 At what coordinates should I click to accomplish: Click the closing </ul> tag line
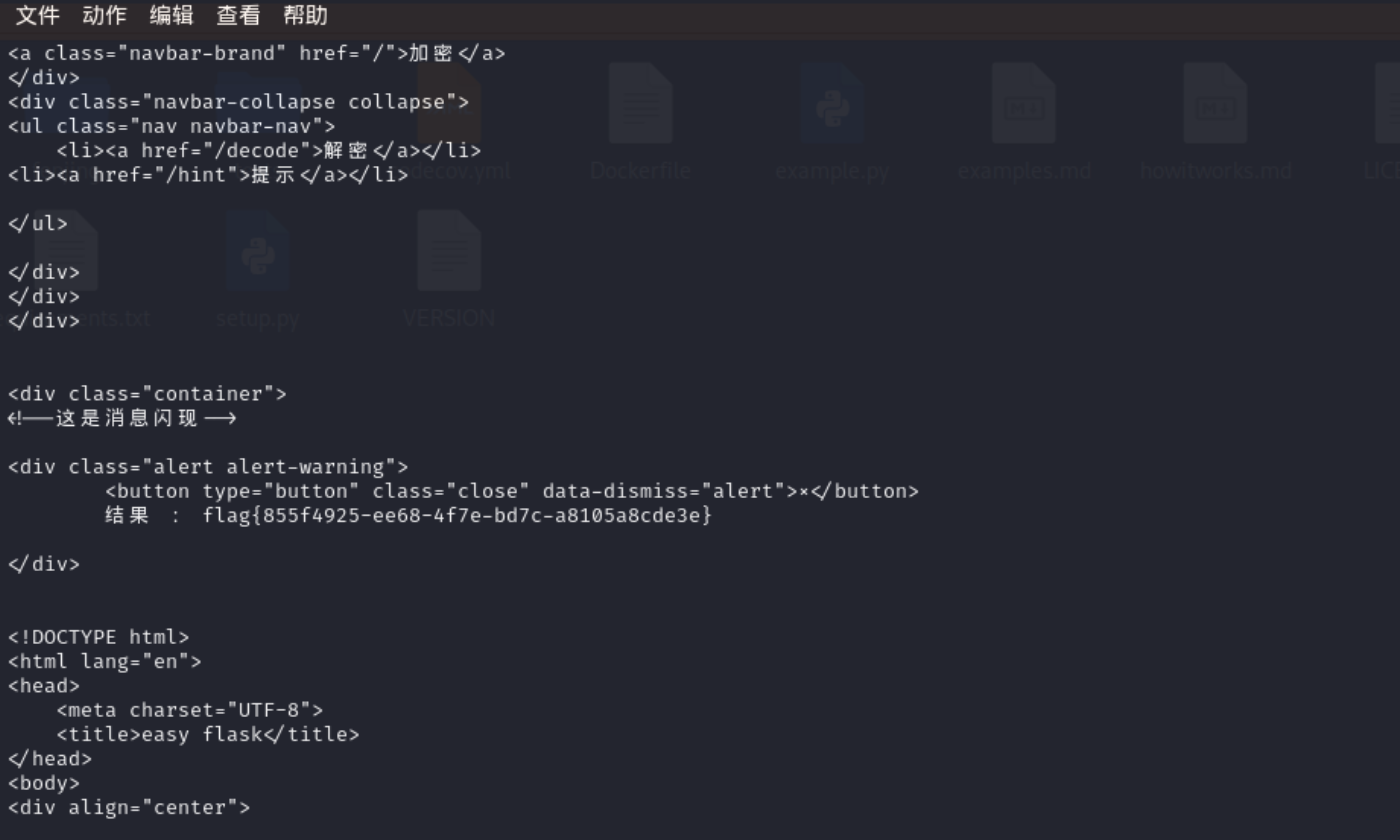(x=38, y=223)
